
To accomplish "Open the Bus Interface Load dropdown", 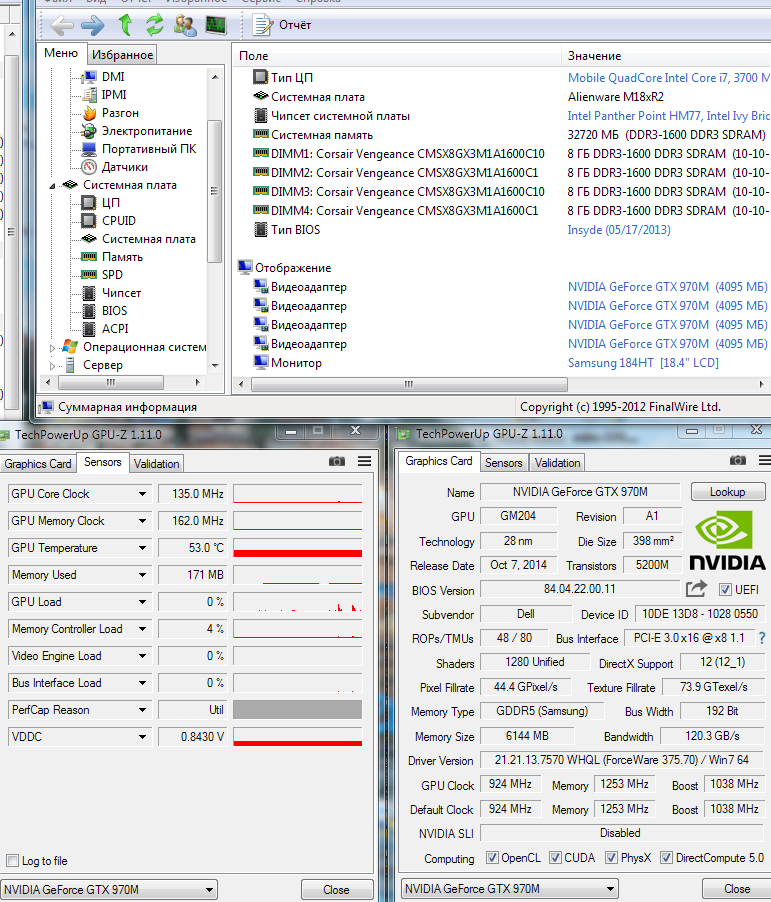I will click(x=142, y=683).
